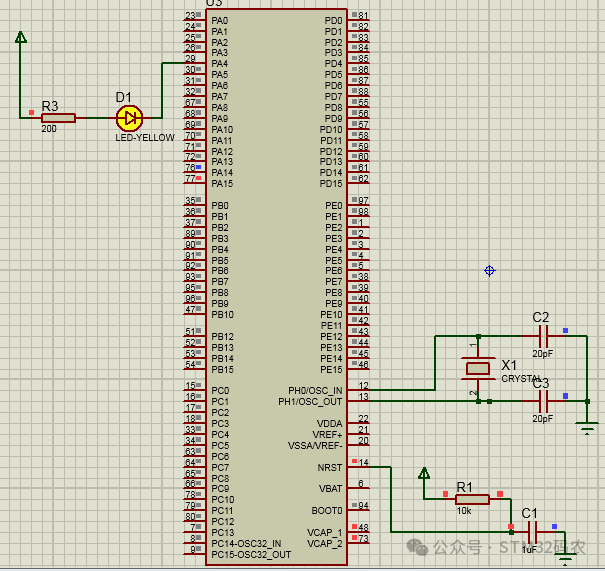Click the PE15 pin label
This screenshot has height=571, width=605.
pos(331,369)
